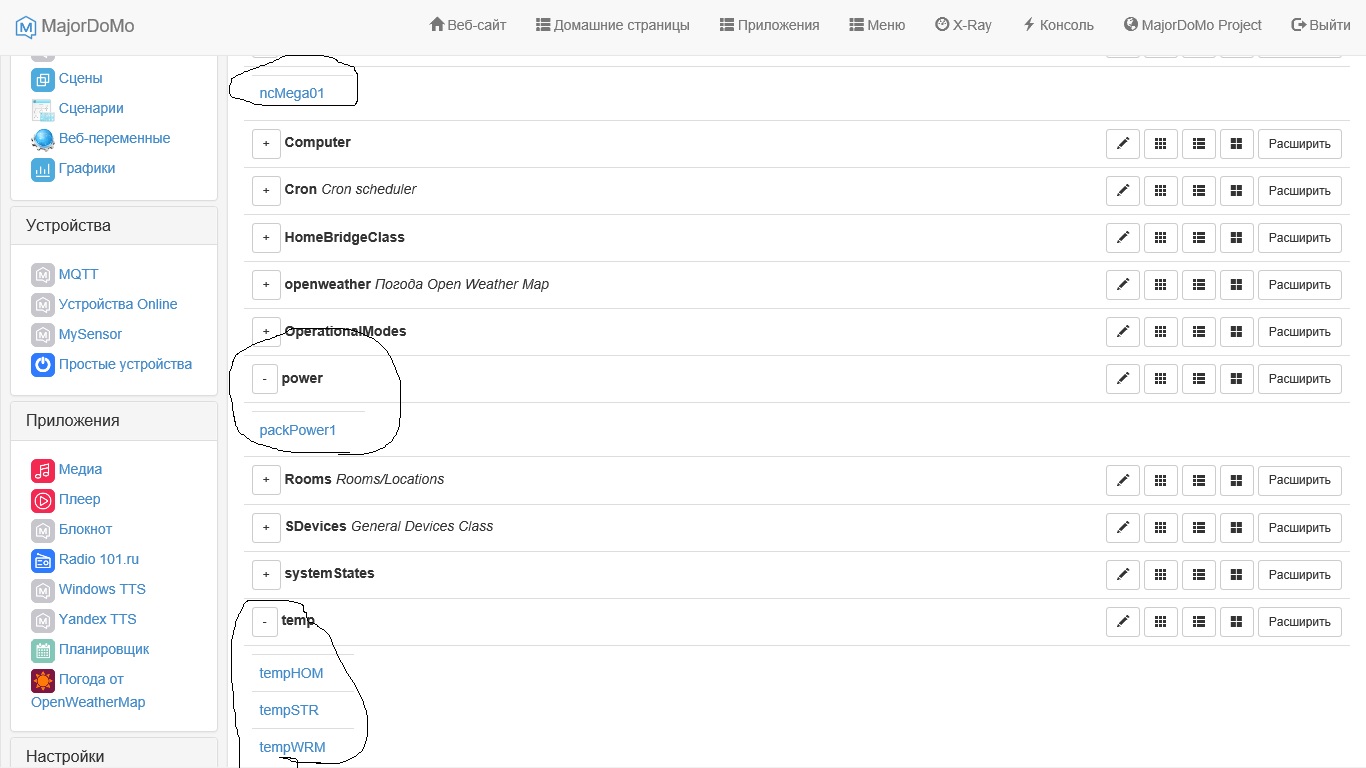The image size is (1366, 768).
Task: Open the Приложения top menu
Action: point(769,25)
